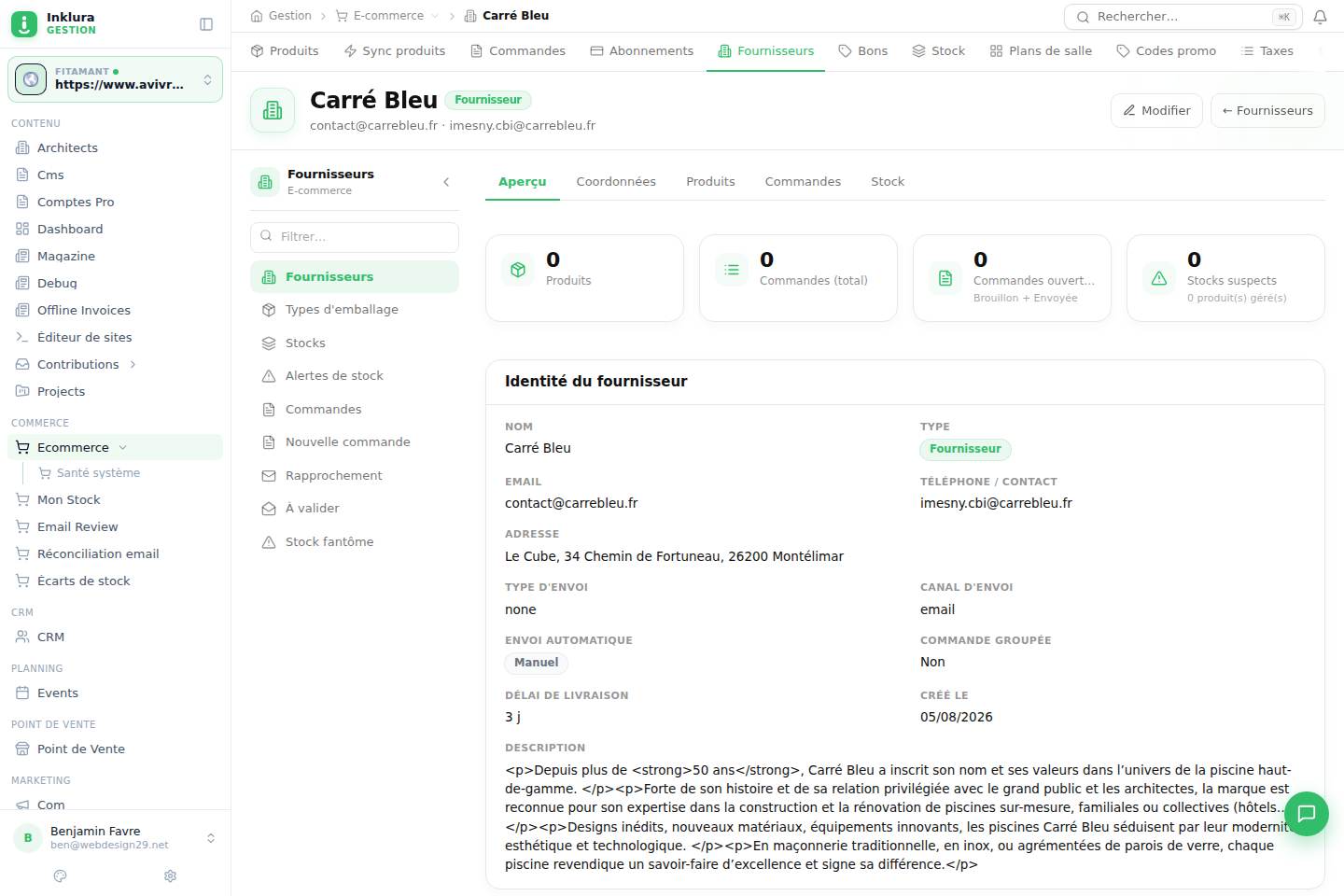Open the E-commerce breadcrumb dropdown

coord(434,16)
